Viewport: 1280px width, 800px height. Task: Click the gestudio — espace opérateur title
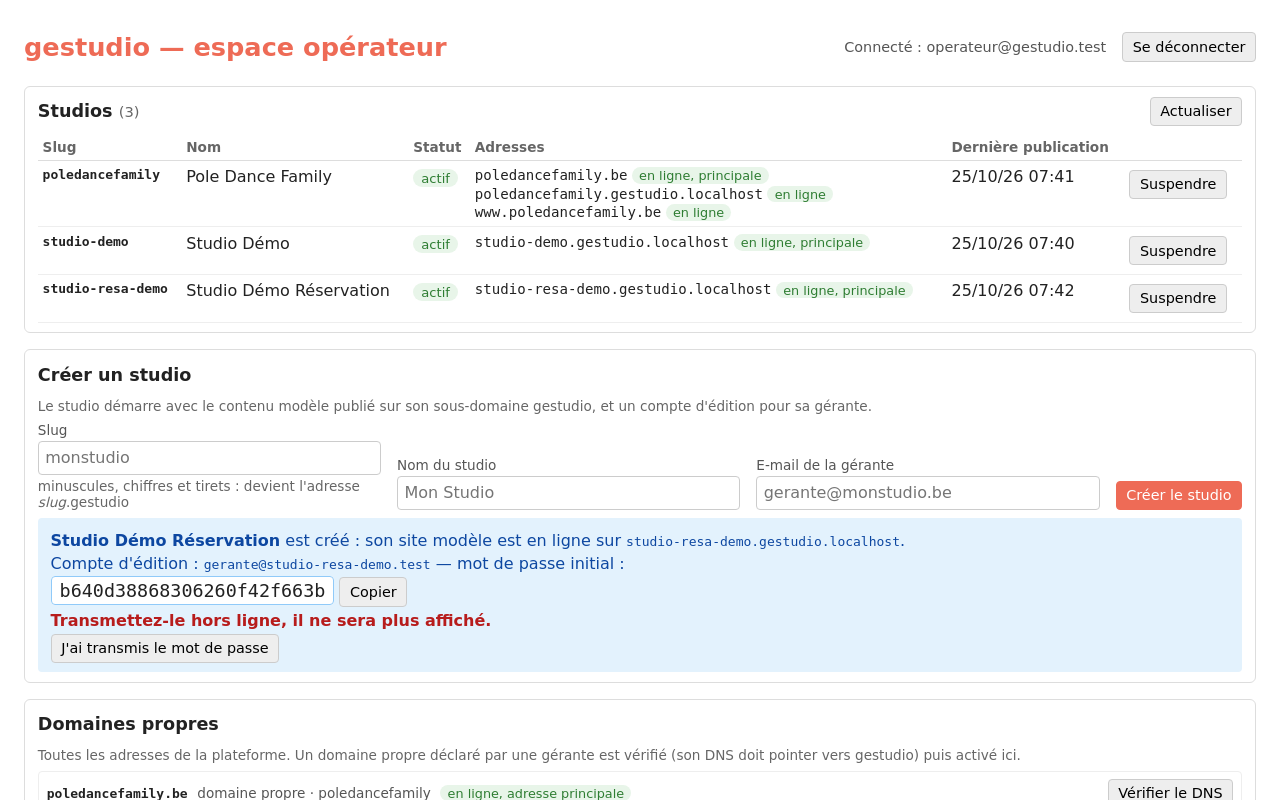click(x=235, y=47)
